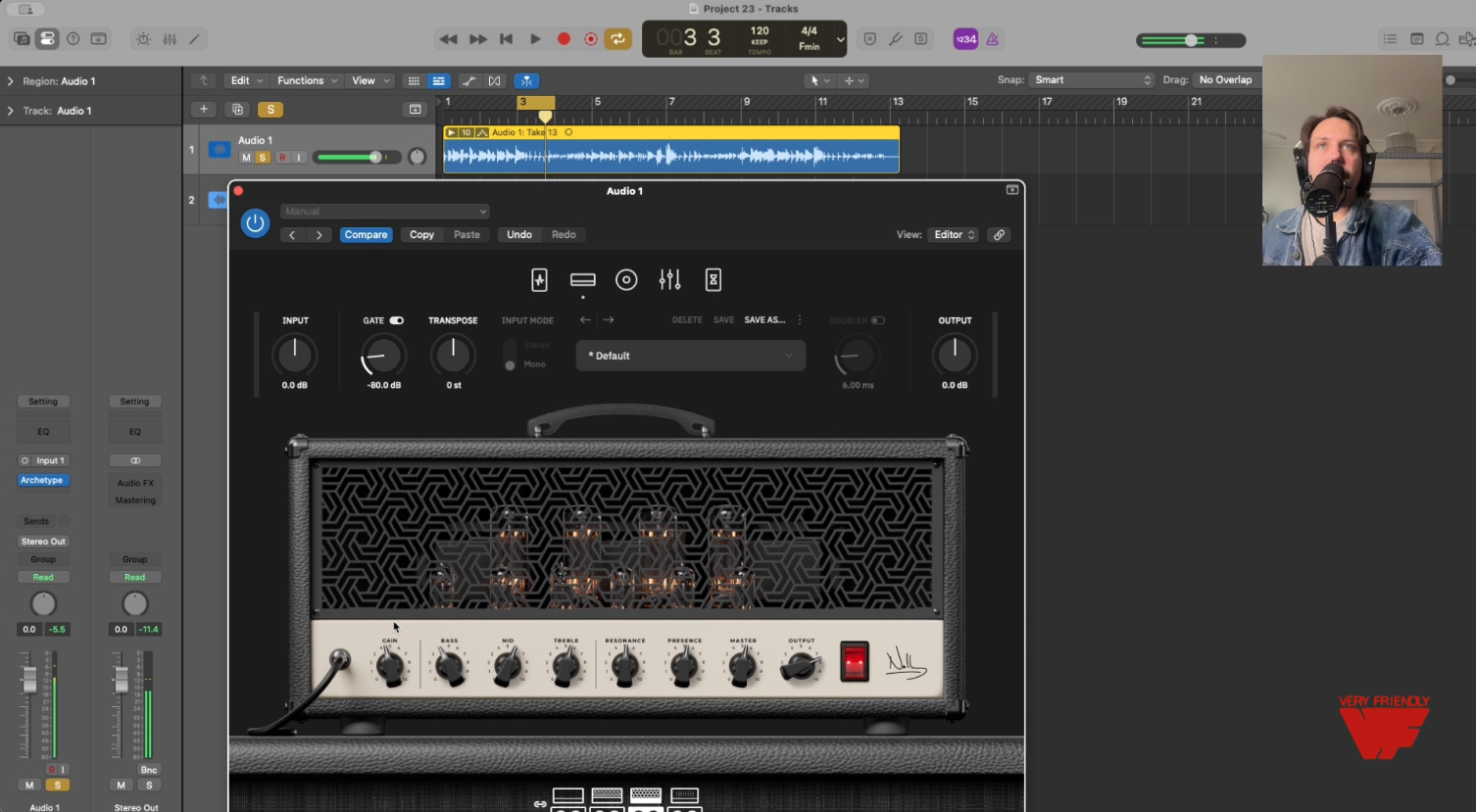This screenshot has width=1476, height=812.
Task: Open the pointer tool selection menu
Action: pyautogui.click(x=818, y=81)
